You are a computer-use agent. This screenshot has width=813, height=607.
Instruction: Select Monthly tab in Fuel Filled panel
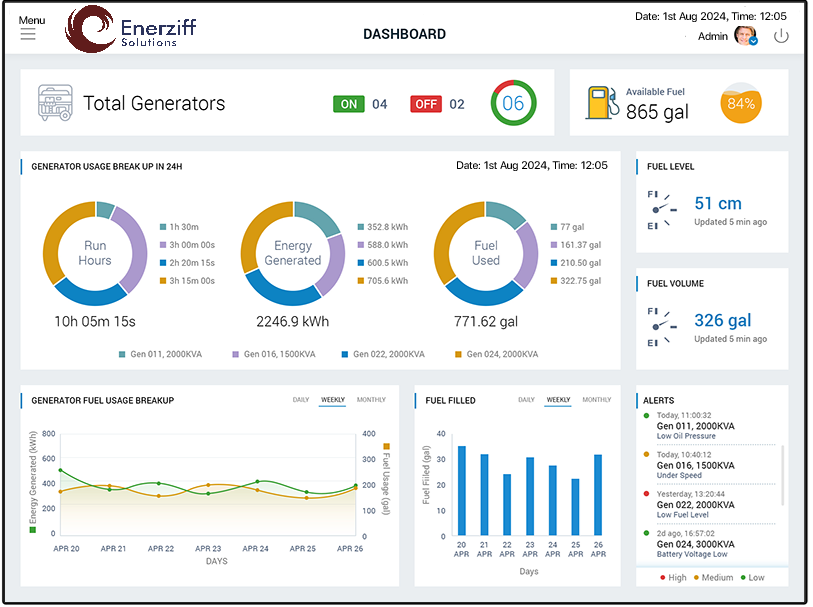tap(596, 400)
